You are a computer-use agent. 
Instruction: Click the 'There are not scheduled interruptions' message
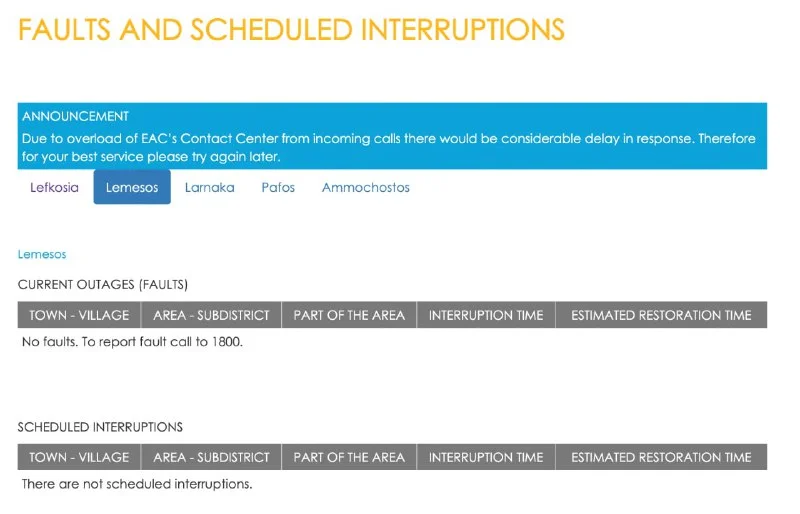point(137,484)
